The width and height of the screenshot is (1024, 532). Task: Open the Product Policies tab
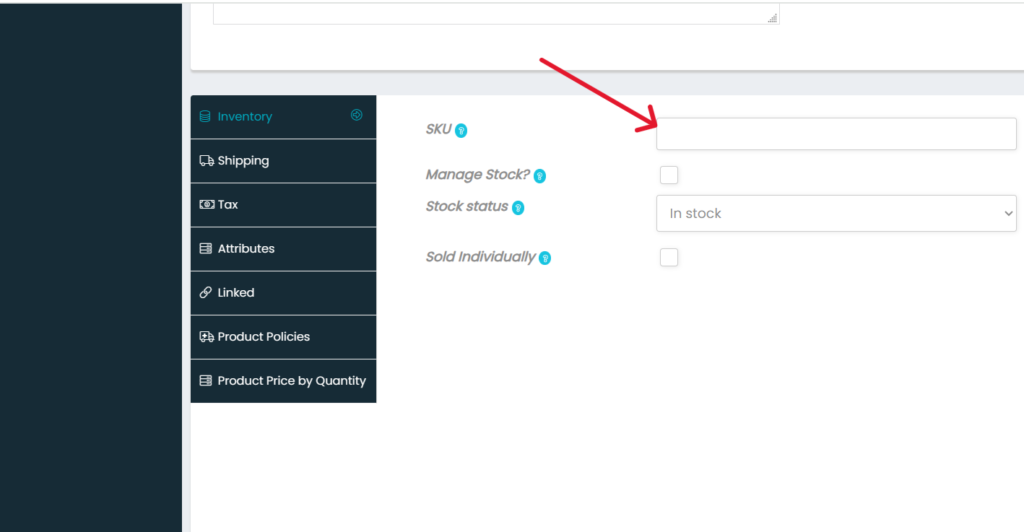tap(264, 336)
